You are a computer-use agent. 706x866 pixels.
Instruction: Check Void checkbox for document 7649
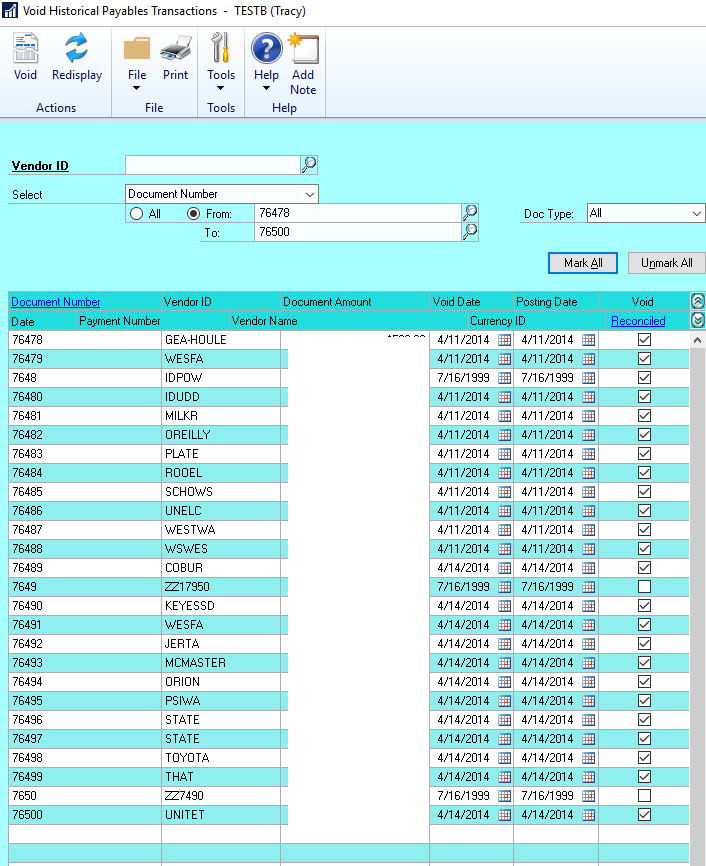pos(644,587)
